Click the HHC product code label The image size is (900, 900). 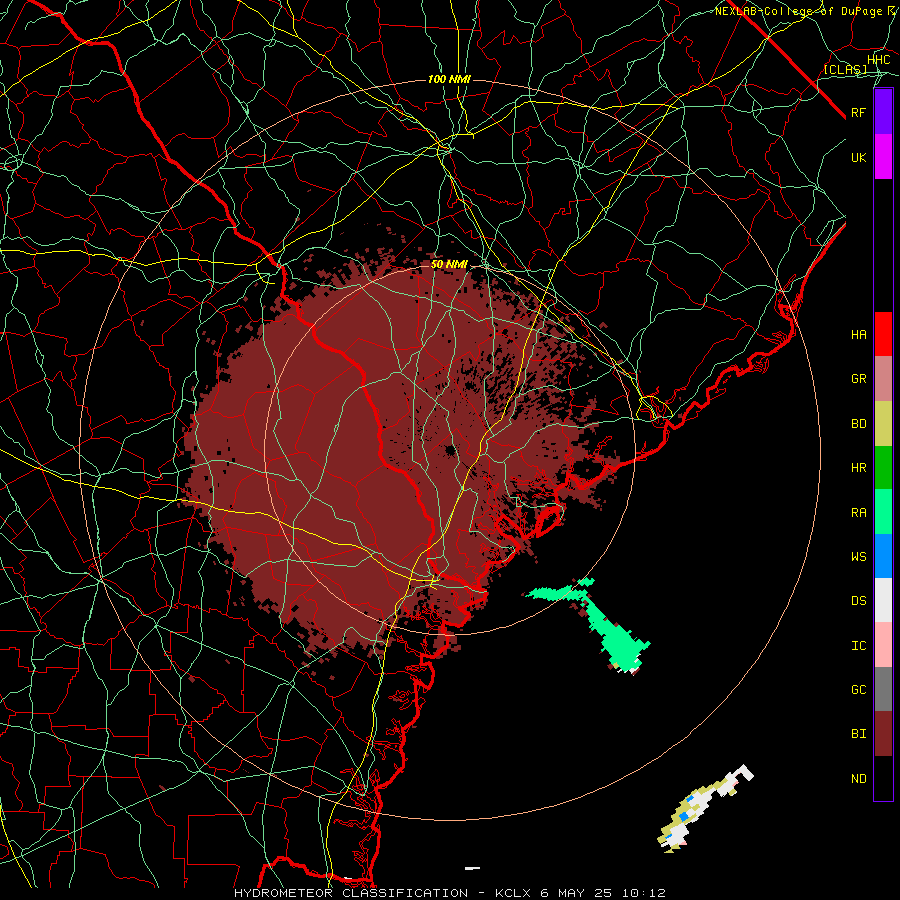pyautogui.click(x=879, y=60)
